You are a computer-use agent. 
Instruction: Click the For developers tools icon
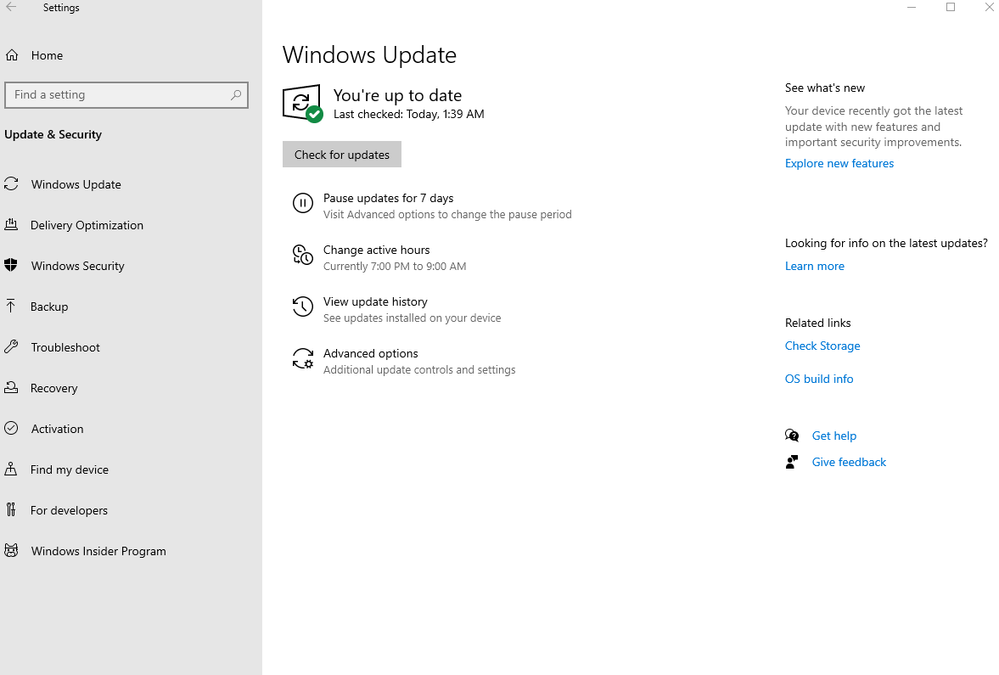(x=11, y=510)
